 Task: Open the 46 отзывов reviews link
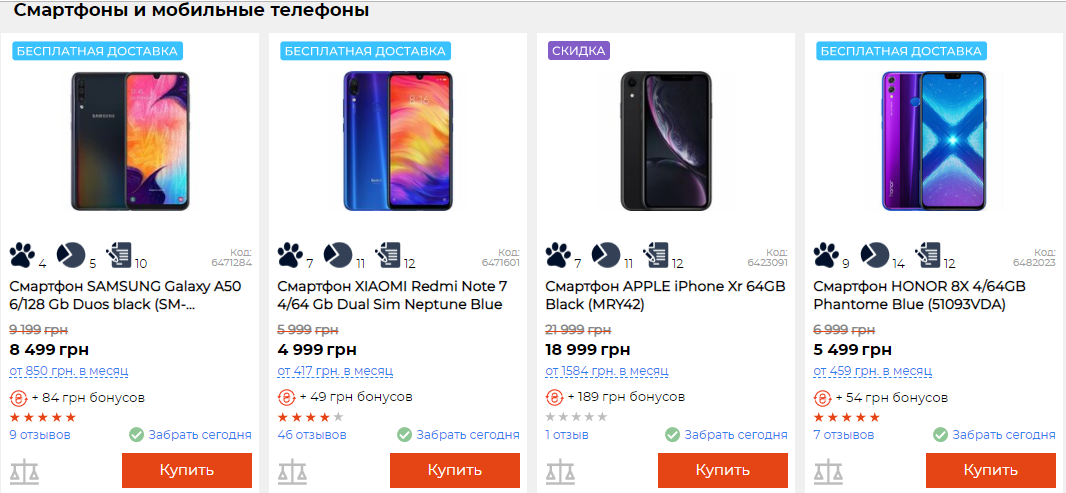[312, 435]
